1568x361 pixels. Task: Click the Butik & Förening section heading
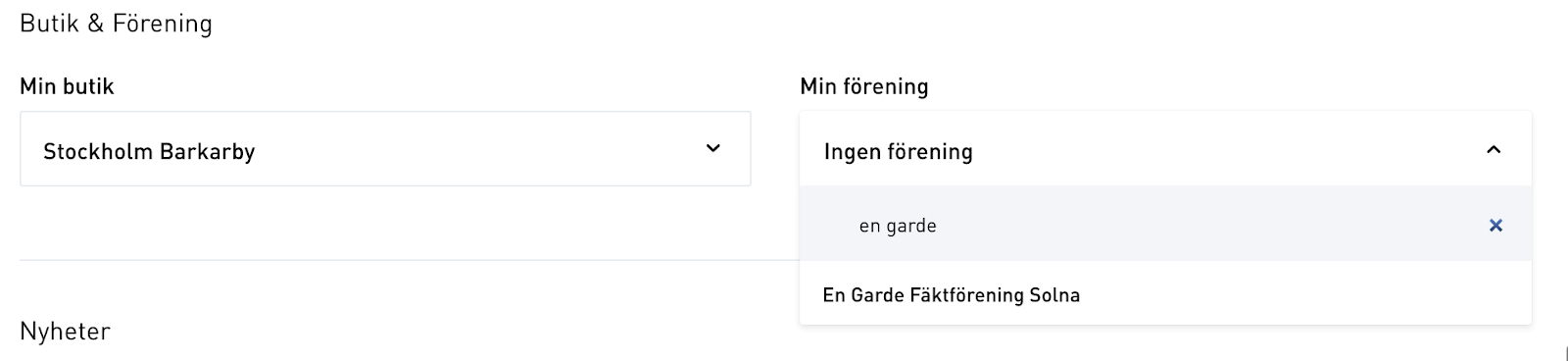pos(116,24)
